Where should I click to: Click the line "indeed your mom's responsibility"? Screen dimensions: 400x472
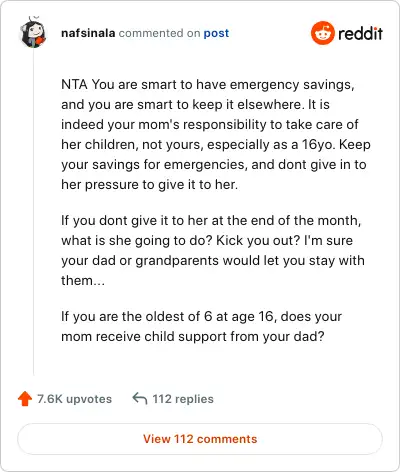point(210,124)
